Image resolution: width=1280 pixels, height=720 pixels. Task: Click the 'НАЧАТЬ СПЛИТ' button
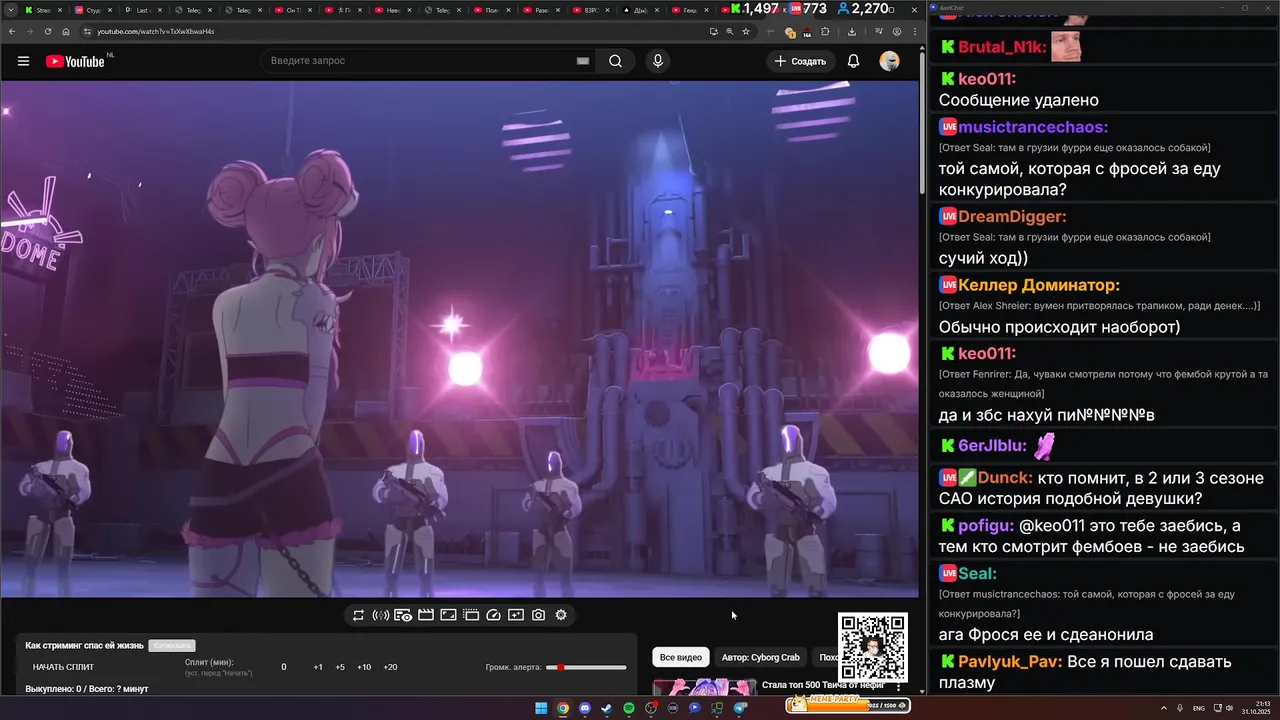point(63,667)
